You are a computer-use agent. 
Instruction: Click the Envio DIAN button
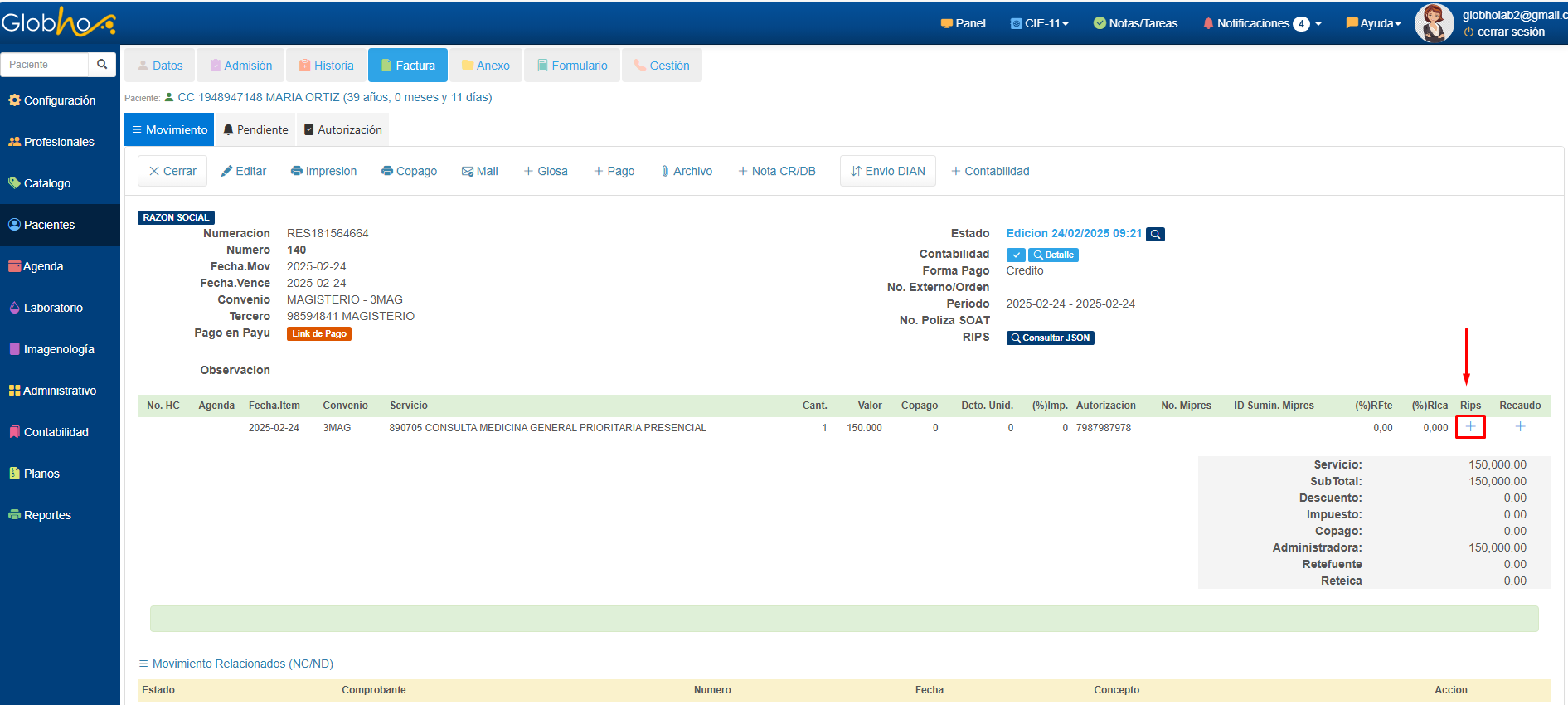click(887, 171)
